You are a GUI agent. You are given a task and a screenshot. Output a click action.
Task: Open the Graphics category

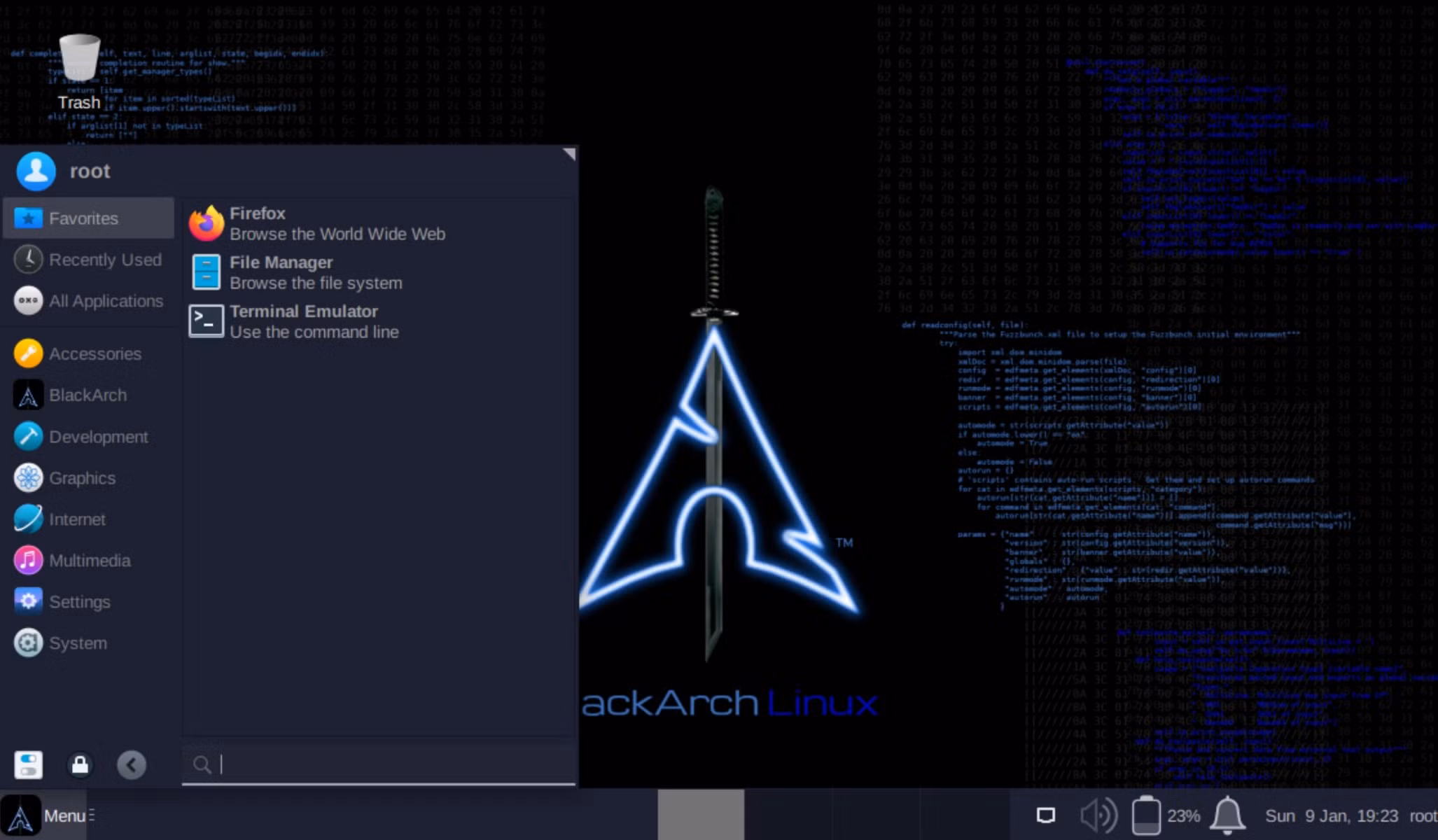pos(88,478)
